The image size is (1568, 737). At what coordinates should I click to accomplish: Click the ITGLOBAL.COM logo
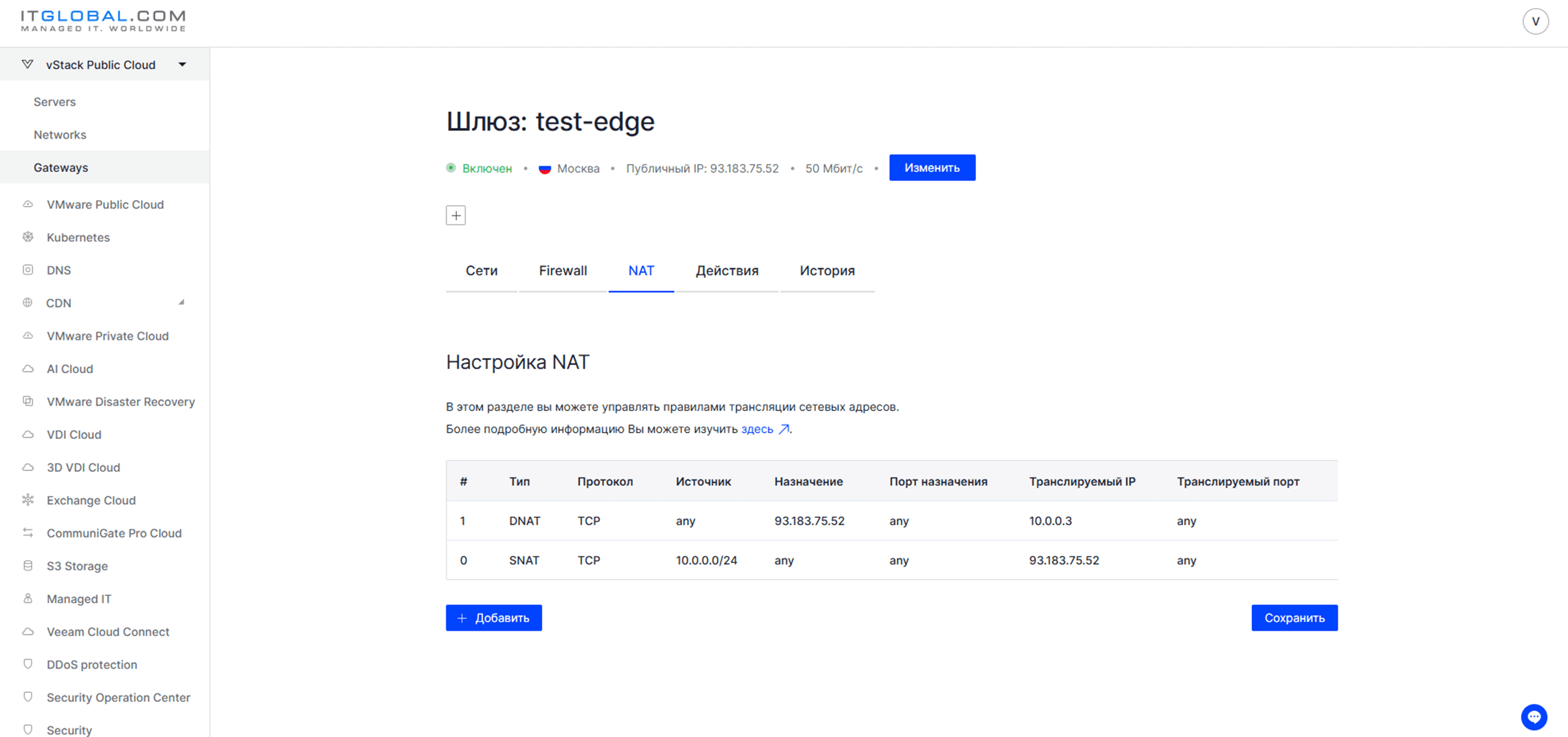[x=103, y=20]
